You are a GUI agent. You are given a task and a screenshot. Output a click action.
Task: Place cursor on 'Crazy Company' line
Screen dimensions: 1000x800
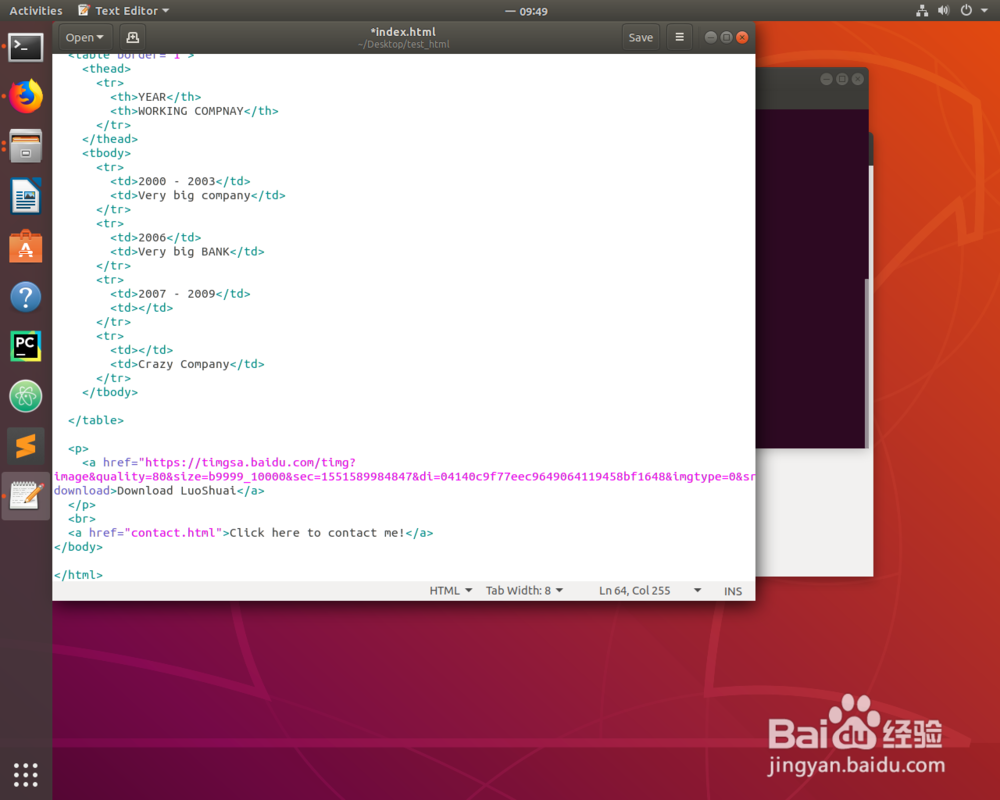[x=188, y=364]
